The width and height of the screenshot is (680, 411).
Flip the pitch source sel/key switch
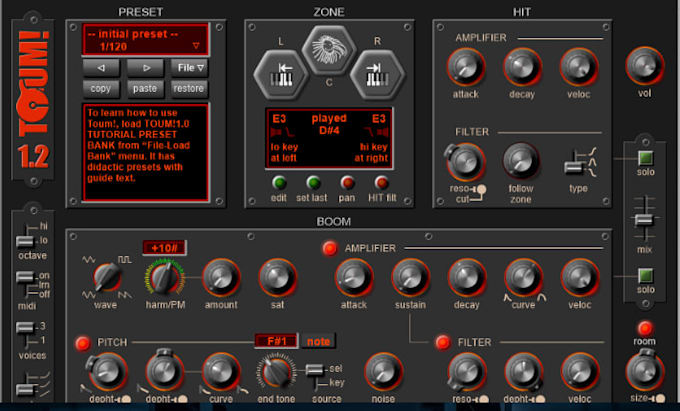[x=315, y=370]
